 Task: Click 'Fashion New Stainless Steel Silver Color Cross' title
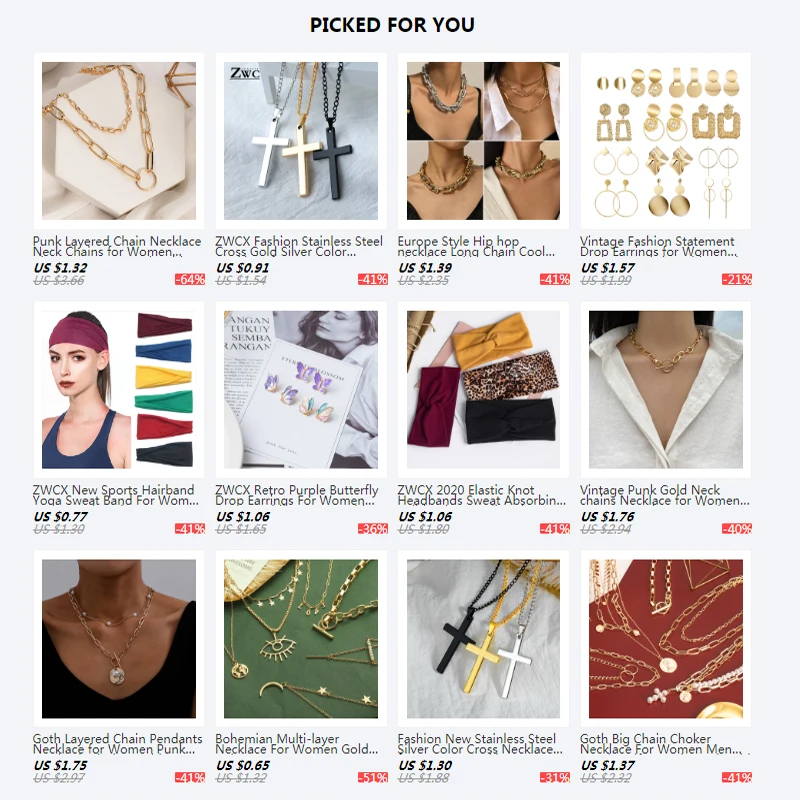(x=480, y=744)
